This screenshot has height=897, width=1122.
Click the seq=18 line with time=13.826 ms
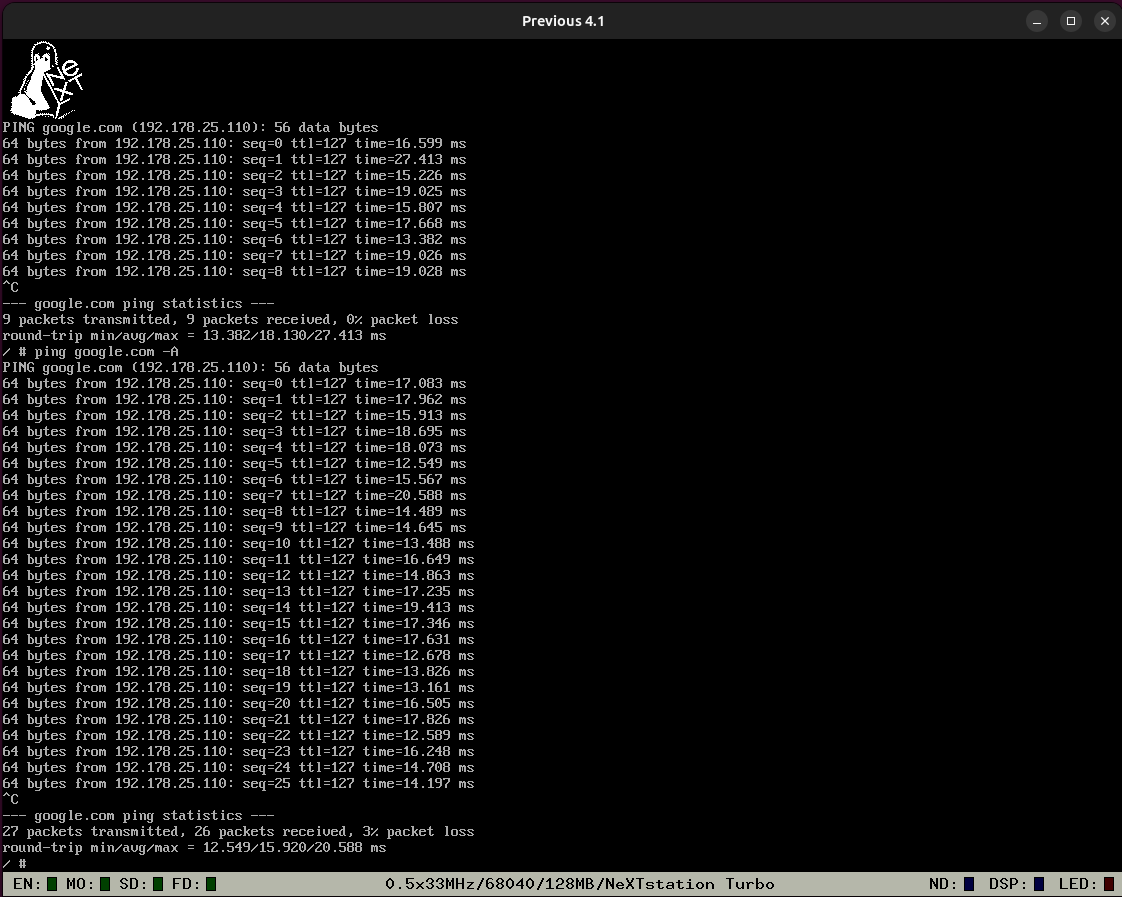238,672
